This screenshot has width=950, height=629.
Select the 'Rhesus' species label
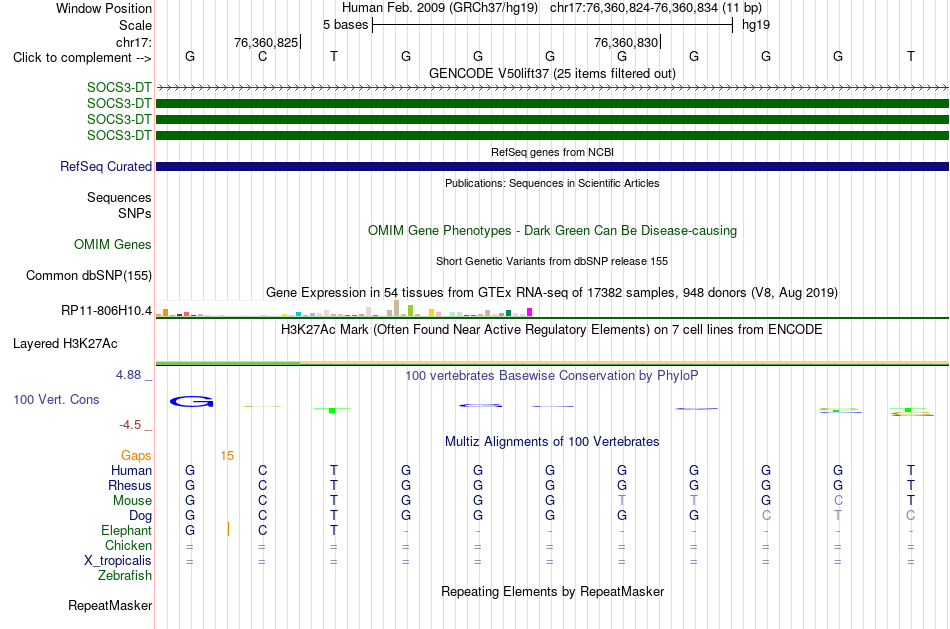[x=130, y=486]
